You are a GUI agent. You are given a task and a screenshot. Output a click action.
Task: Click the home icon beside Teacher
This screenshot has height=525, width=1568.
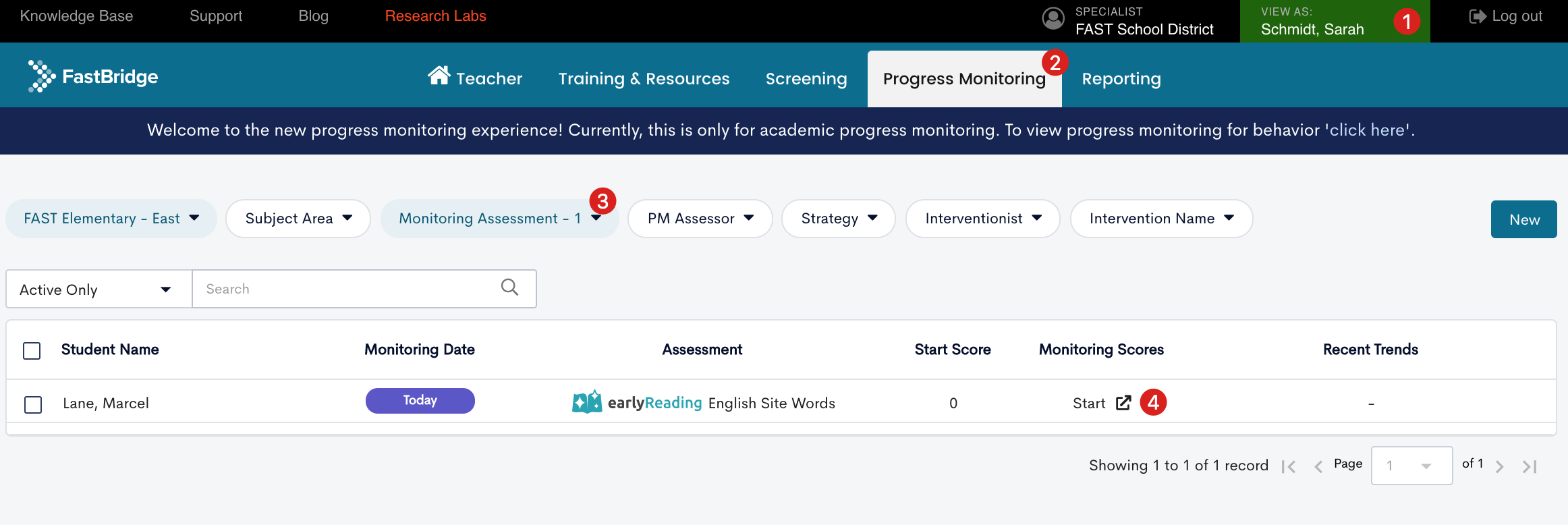click(439, 76)
